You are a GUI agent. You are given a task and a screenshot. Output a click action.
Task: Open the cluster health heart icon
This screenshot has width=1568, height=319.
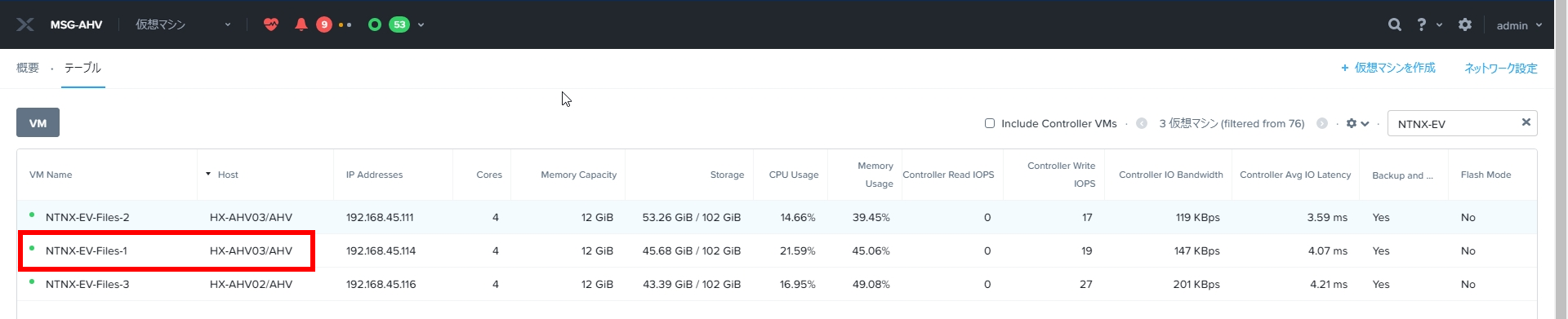(x=271, y=24)
